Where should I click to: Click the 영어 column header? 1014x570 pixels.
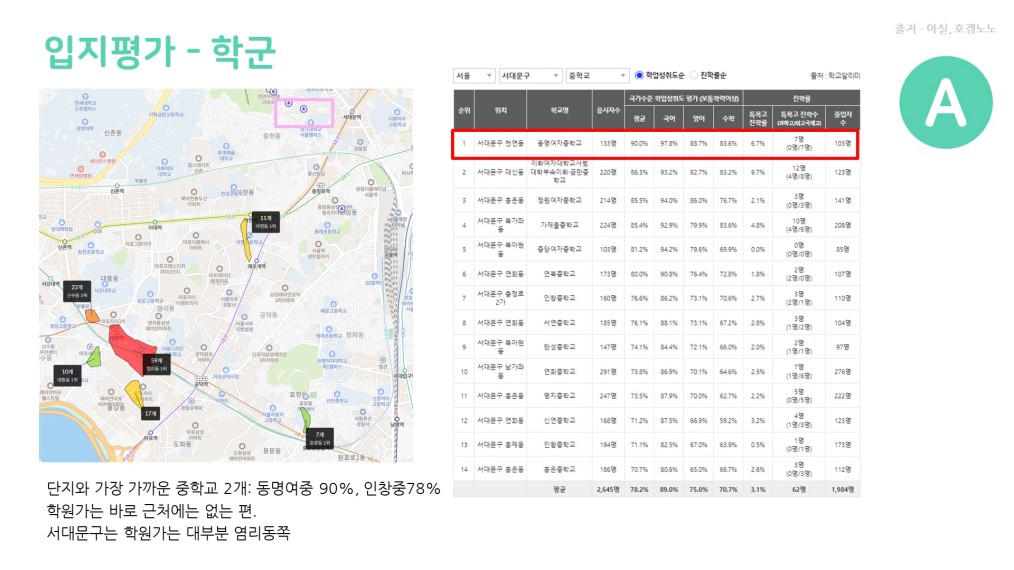coord(698,118)
